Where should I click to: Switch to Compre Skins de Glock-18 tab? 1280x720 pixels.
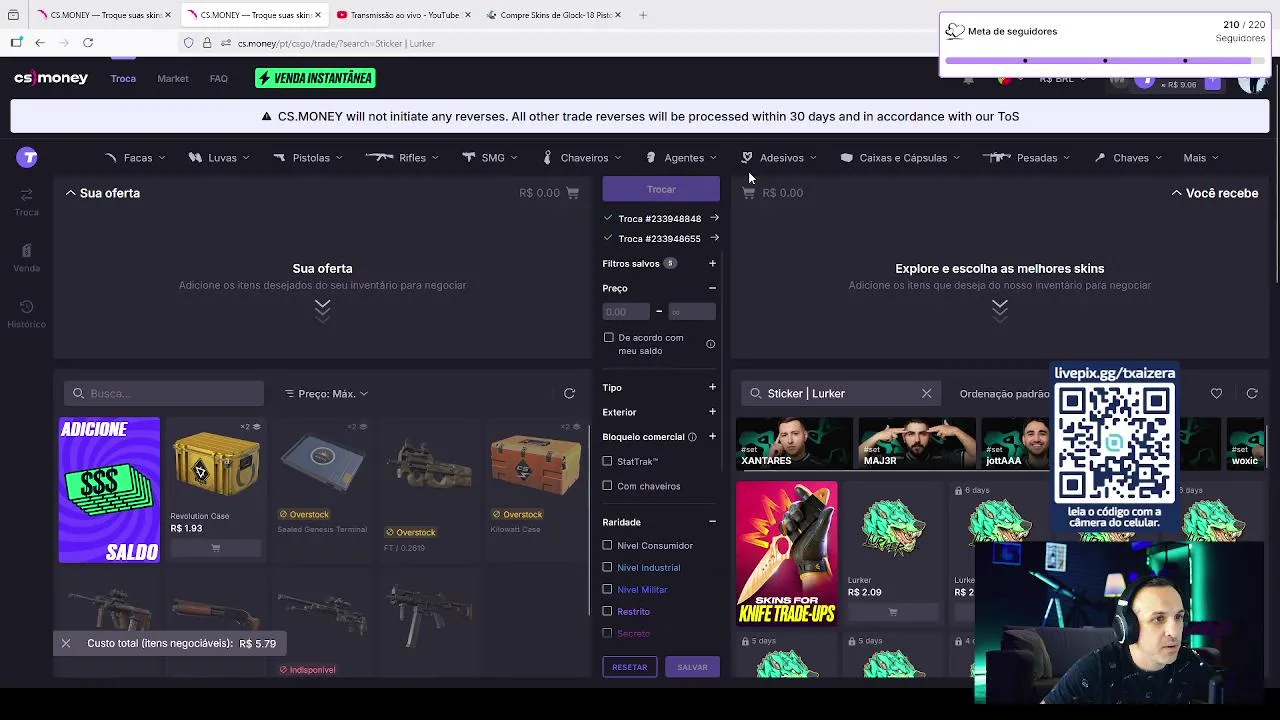554,15
